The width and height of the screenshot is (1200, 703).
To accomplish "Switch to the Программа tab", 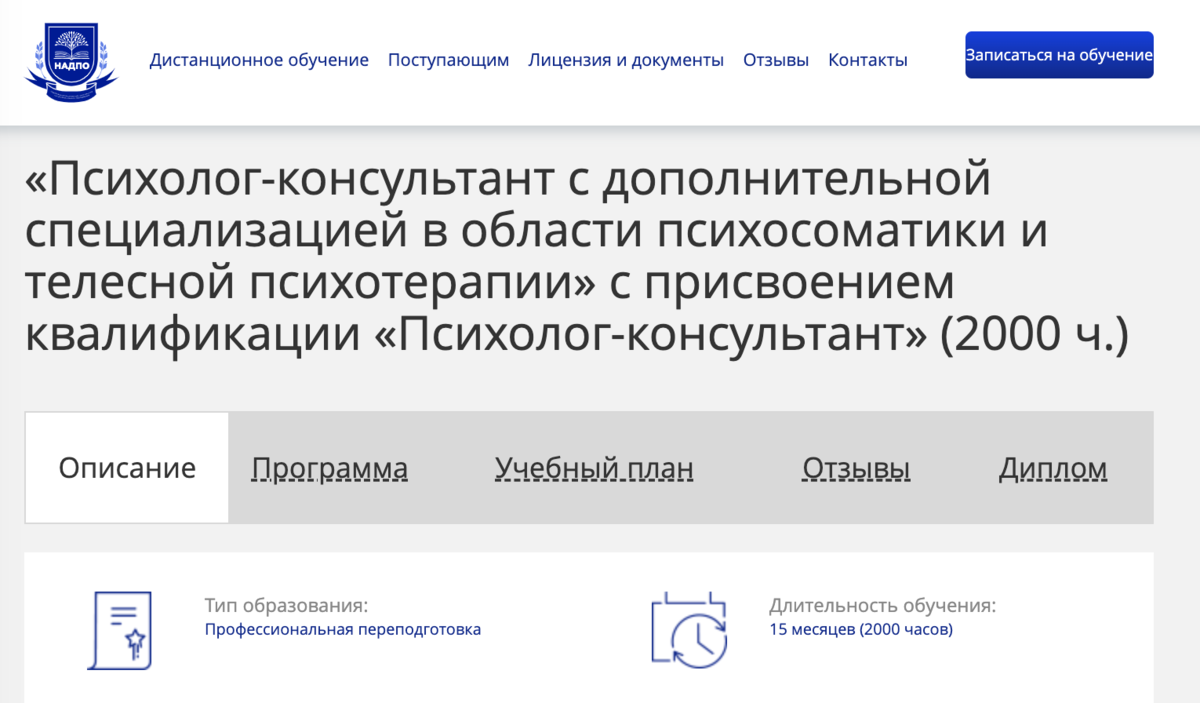I will pos(330,468).
